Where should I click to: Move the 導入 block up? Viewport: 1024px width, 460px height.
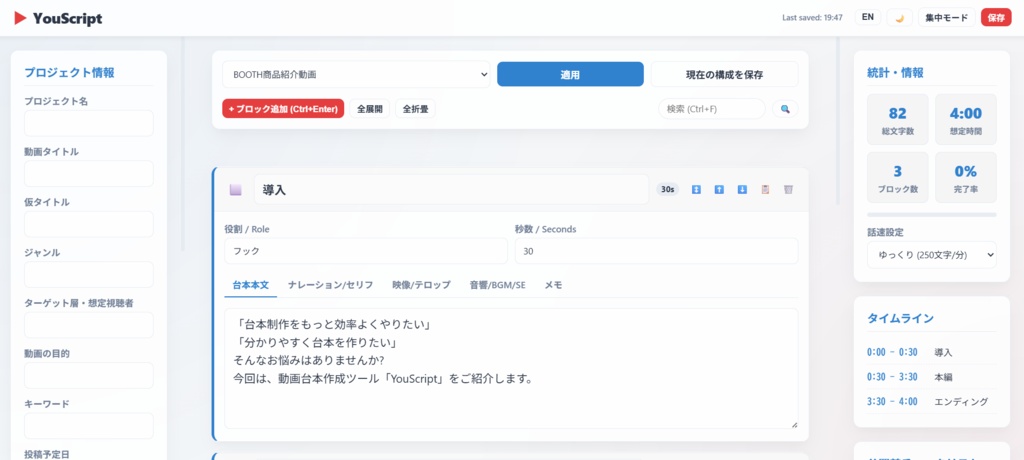tap(719, 189)
